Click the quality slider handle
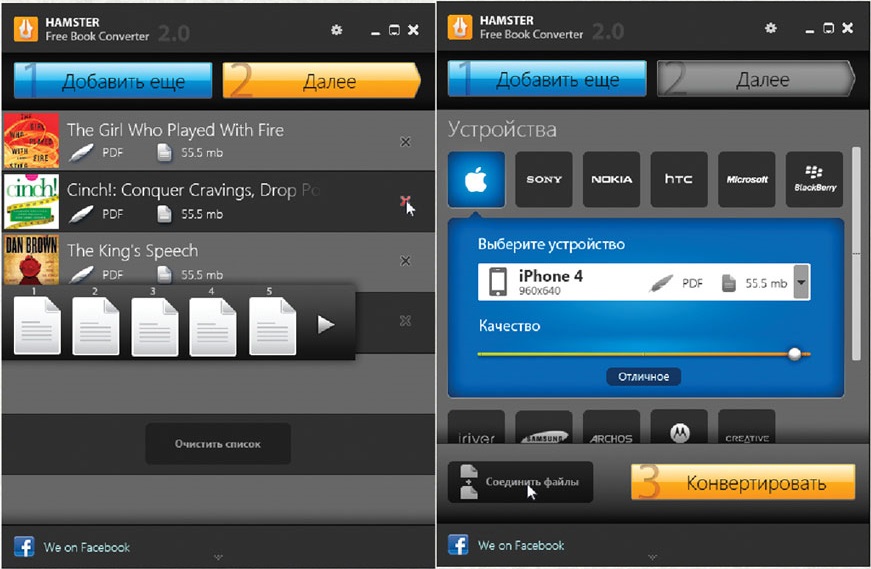This screenshot has width=871, height=569. [x=795, y=353]
